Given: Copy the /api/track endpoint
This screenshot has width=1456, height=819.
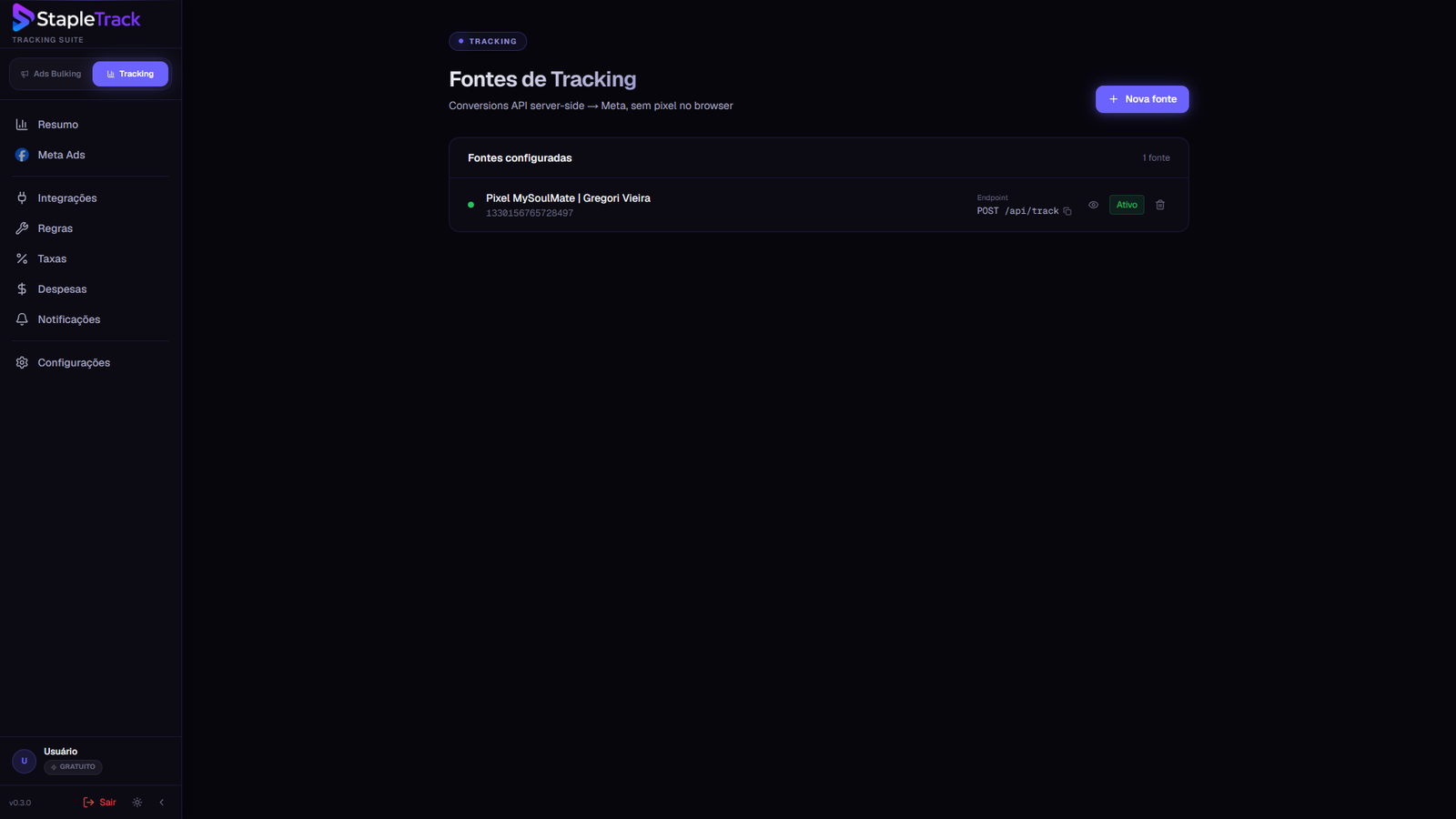Looking at the screenshot, I should [1067, 211].
